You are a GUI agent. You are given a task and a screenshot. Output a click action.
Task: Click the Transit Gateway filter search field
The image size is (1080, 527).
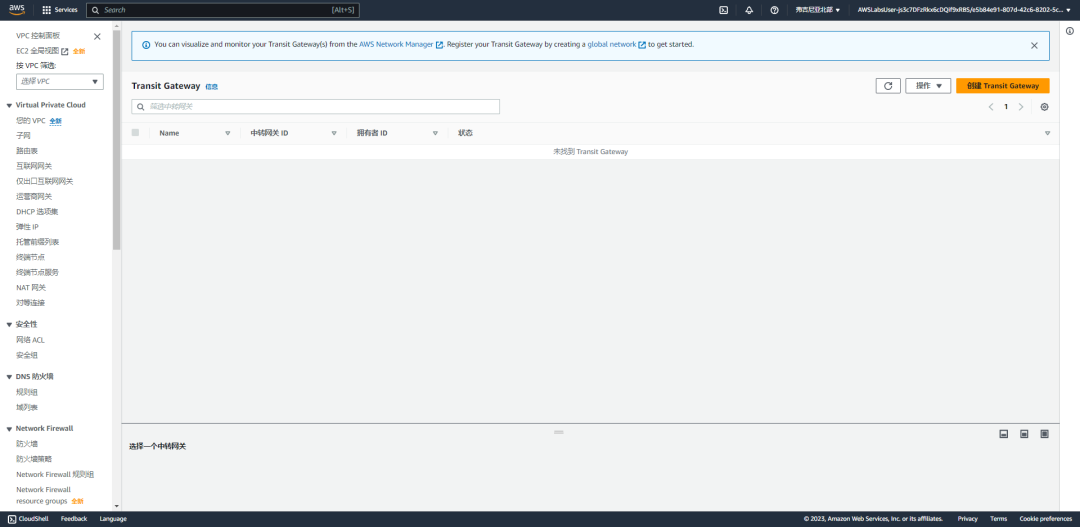315,107
